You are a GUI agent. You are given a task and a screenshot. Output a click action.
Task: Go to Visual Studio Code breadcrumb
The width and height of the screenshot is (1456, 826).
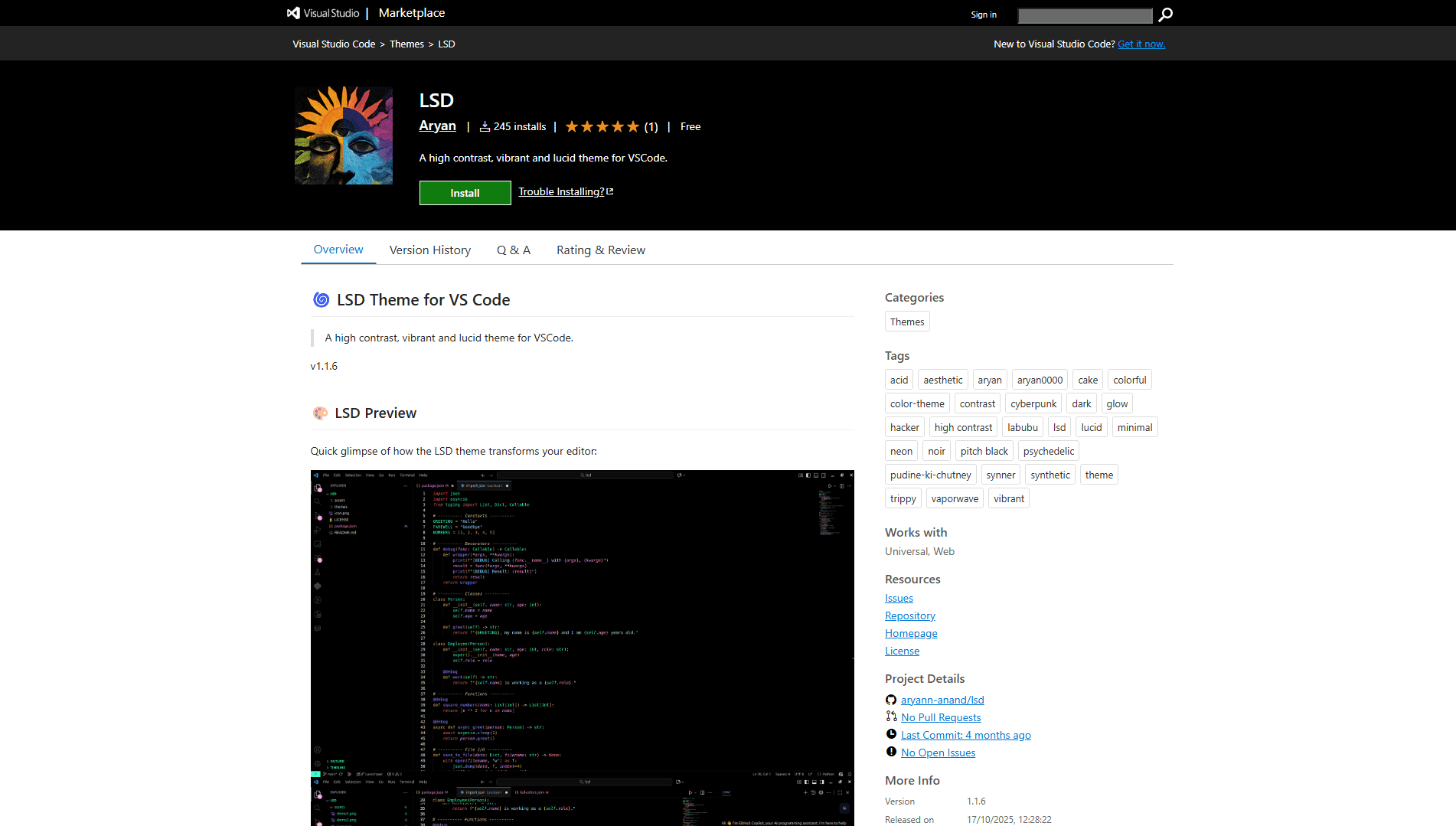point(334,44)
